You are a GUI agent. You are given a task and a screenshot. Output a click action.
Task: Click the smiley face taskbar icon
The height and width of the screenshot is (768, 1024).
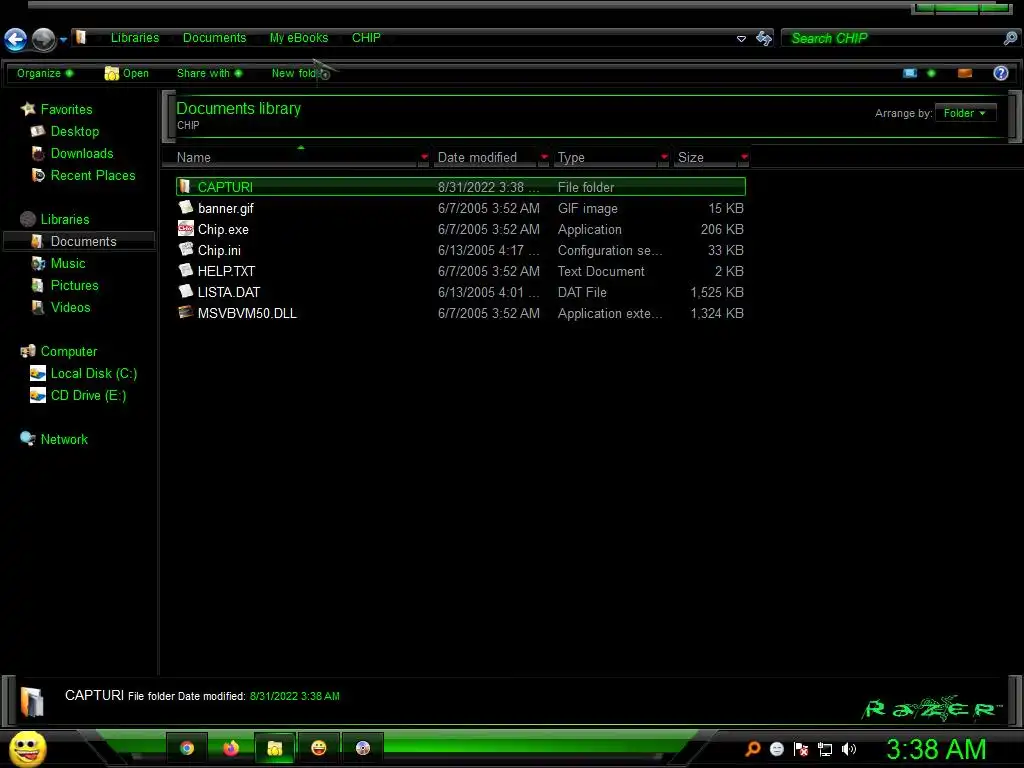pos(319,748)
